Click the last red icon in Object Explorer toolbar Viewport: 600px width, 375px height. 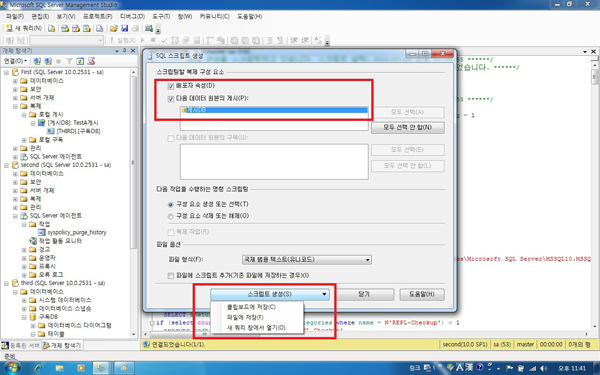(91, 61)
